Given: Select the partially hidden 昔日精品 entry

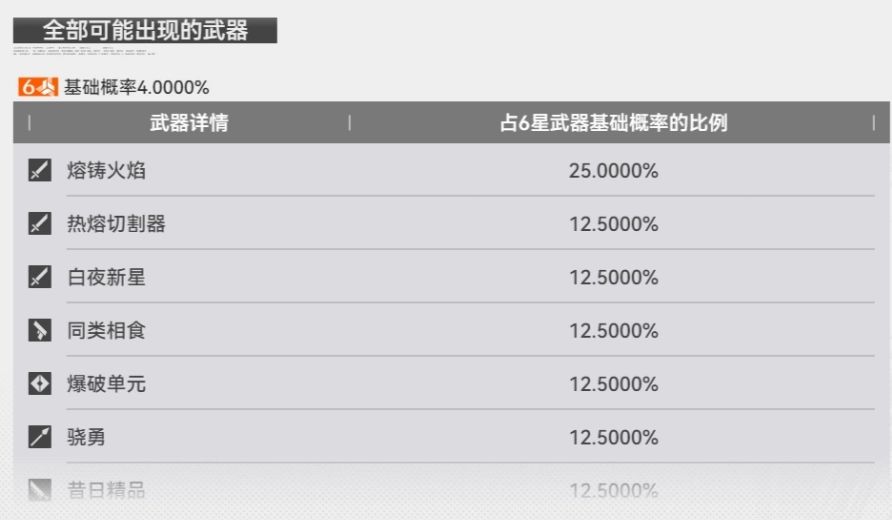Looking at the screenshot, I should point(106,490).
